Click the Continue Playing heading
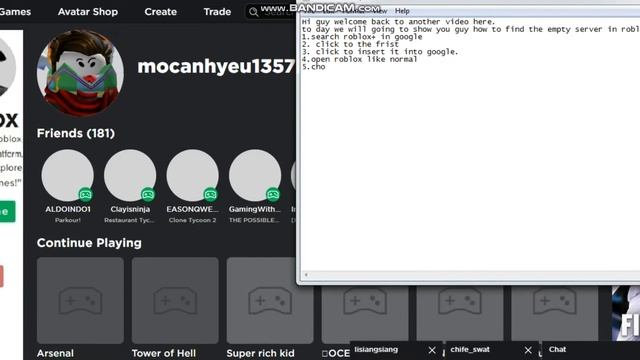 pyautogui.click(x=89, y=243)
